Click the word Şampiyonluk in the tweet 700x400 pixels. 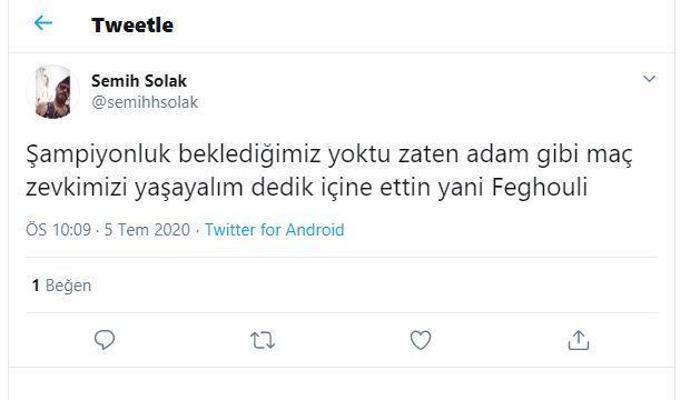(84, 157)
